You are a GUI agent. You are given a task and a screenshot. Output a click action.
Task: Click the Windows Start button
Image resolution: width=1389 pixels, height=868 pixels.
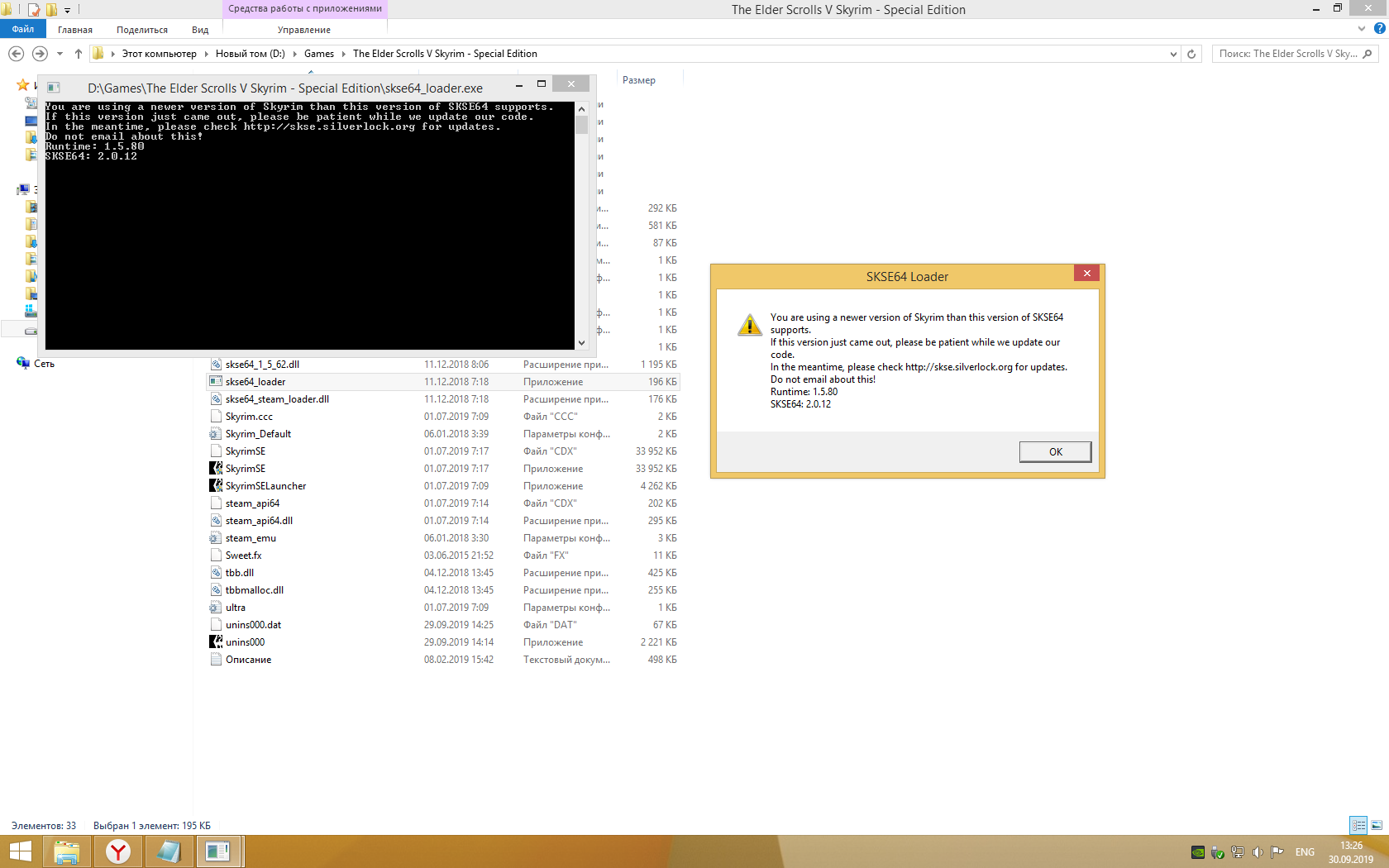pos(20,851)
